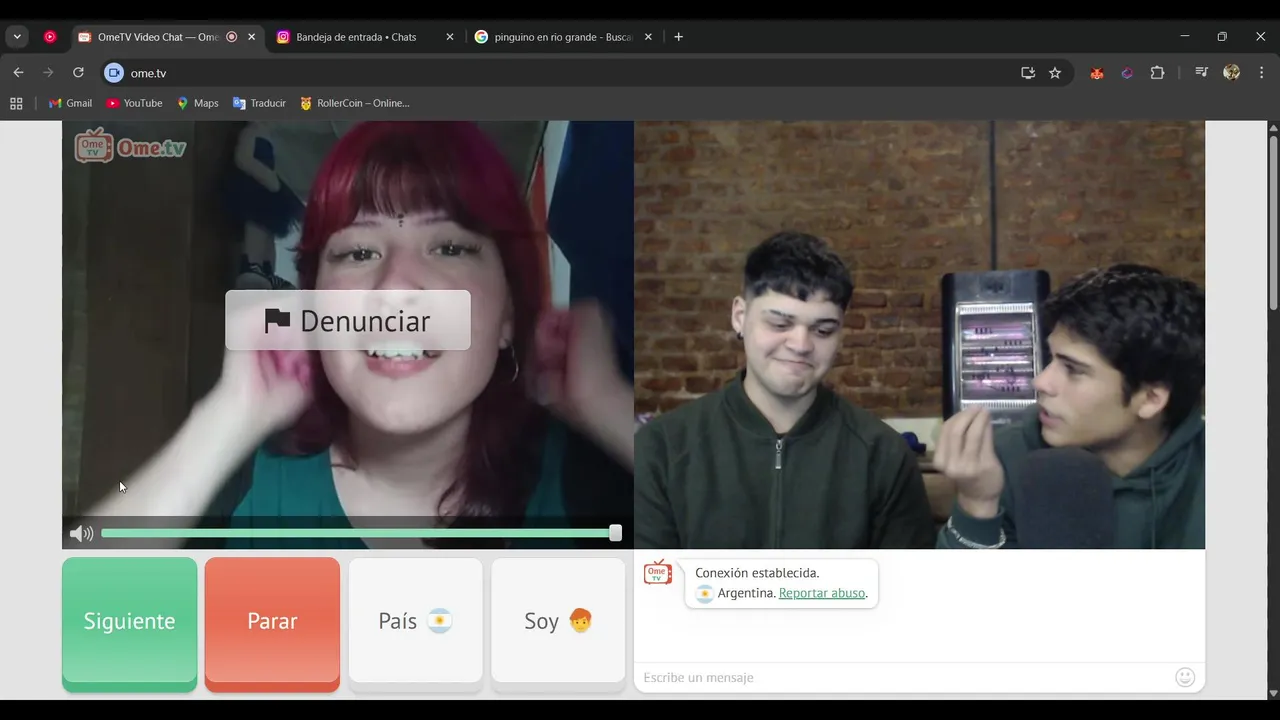Click the volume slider handle
The image size is (1280, 720).
coord(615,533)
